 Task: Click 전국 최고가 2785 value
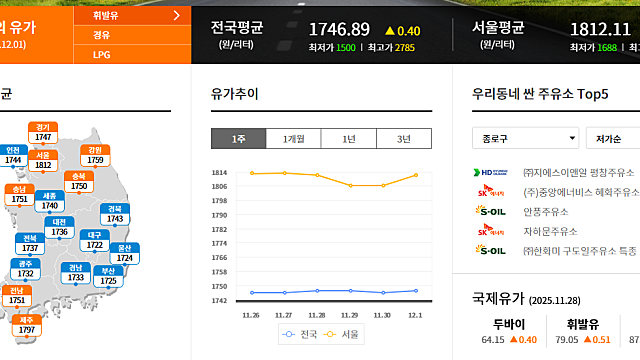pos(404,48)
